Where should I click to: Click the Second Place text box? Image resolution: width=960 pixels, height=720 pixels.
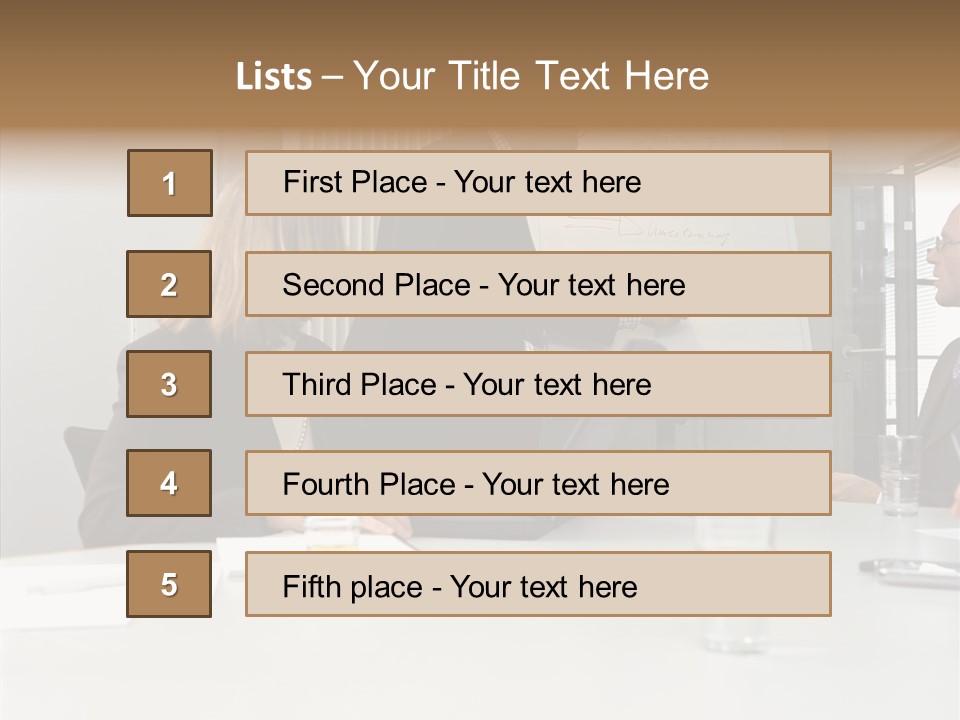point(538,284)
